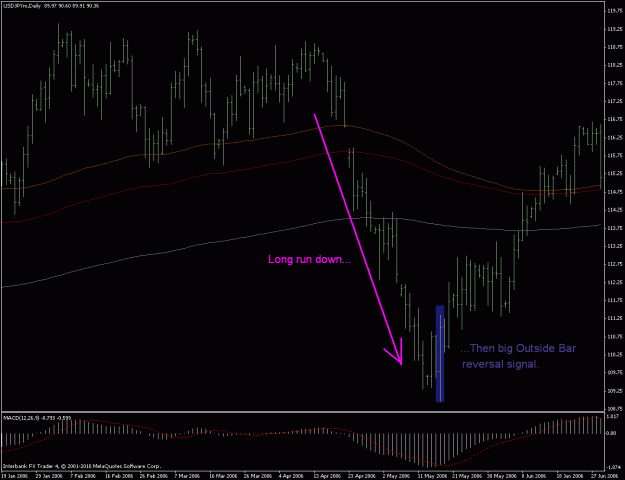Click the 113.25 price scale label

tap(615, 246)
